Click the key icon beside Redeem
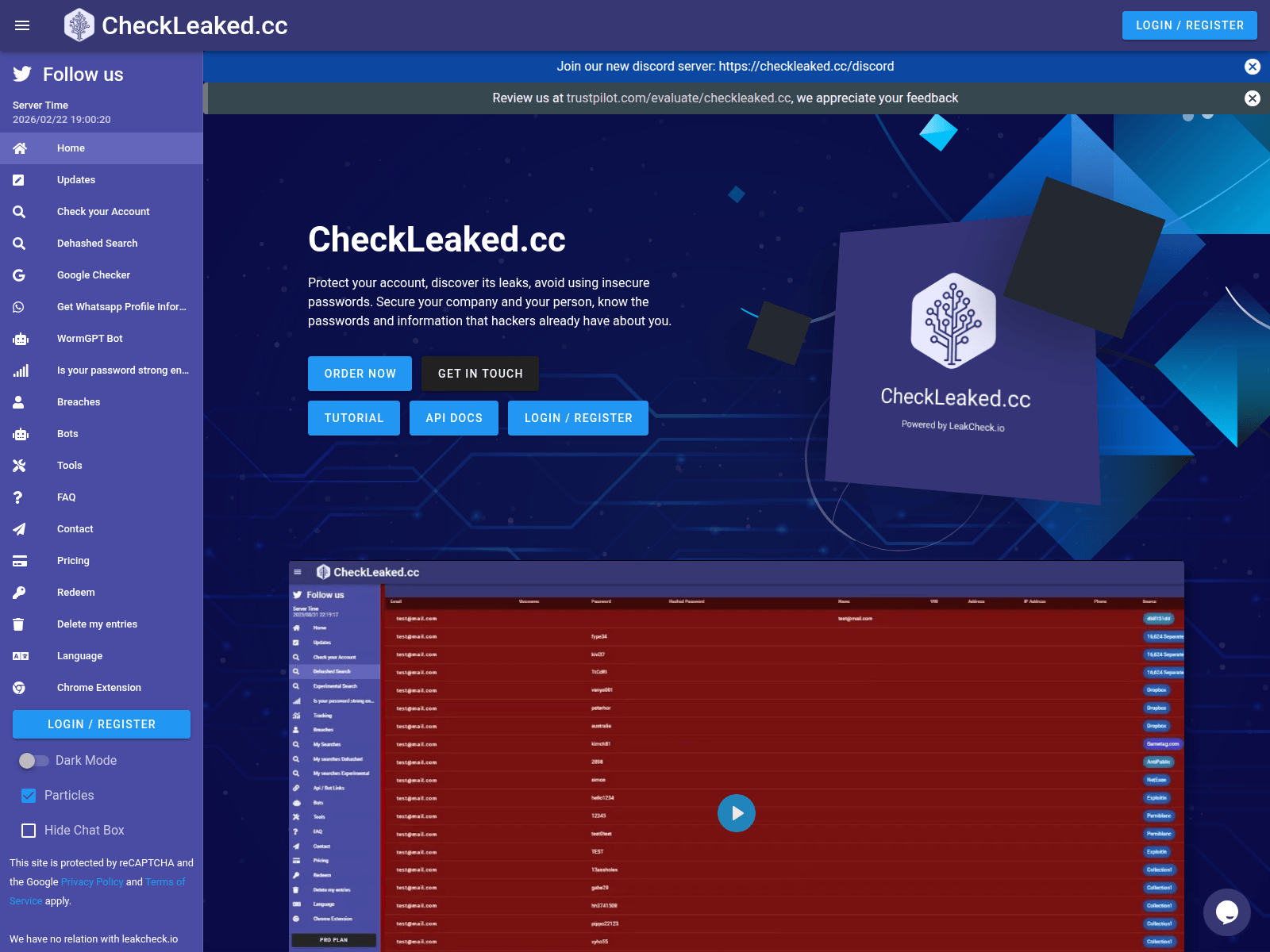Image resolution: width=1270 pixels, height=952 pixels. tap(19, 593)
